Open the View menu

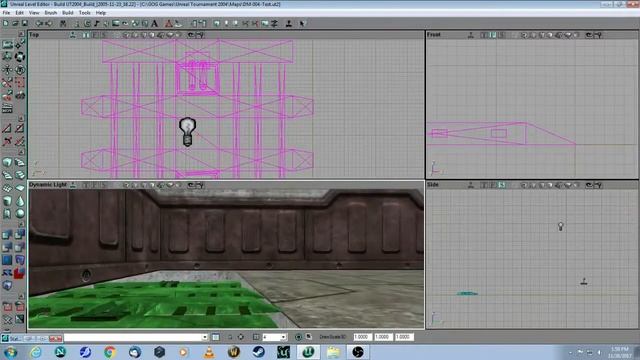[x=34, y=13]
